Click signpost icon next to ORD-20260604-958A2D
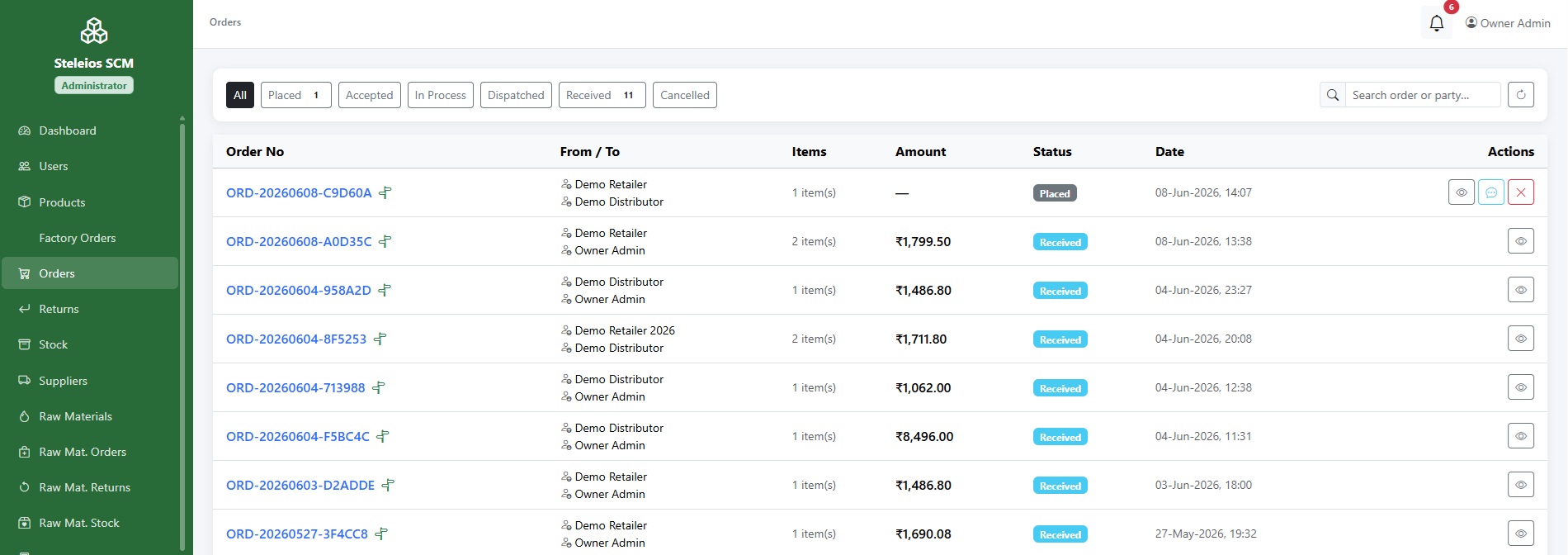The width and height of the screenshot is (1568, 555). 385,290
